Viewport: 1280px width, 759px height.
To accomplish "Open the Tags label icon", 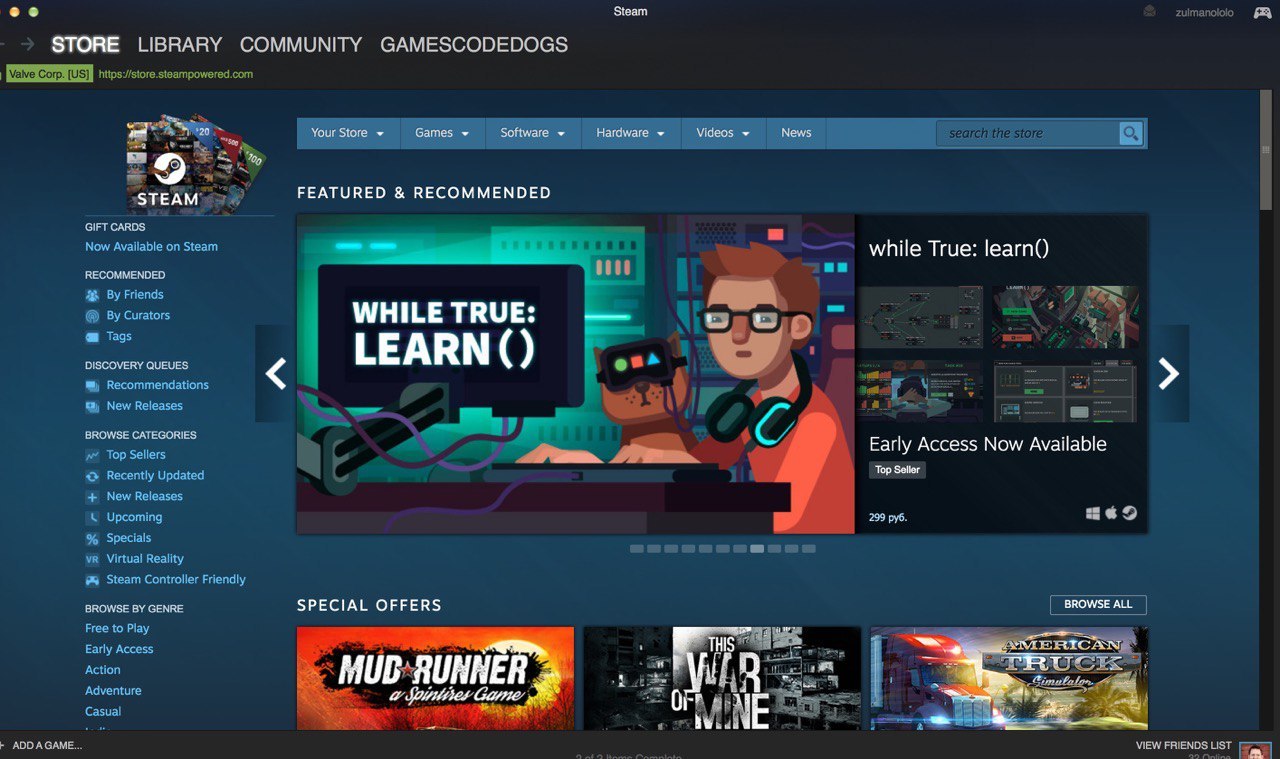I will [x=93, y=336].
